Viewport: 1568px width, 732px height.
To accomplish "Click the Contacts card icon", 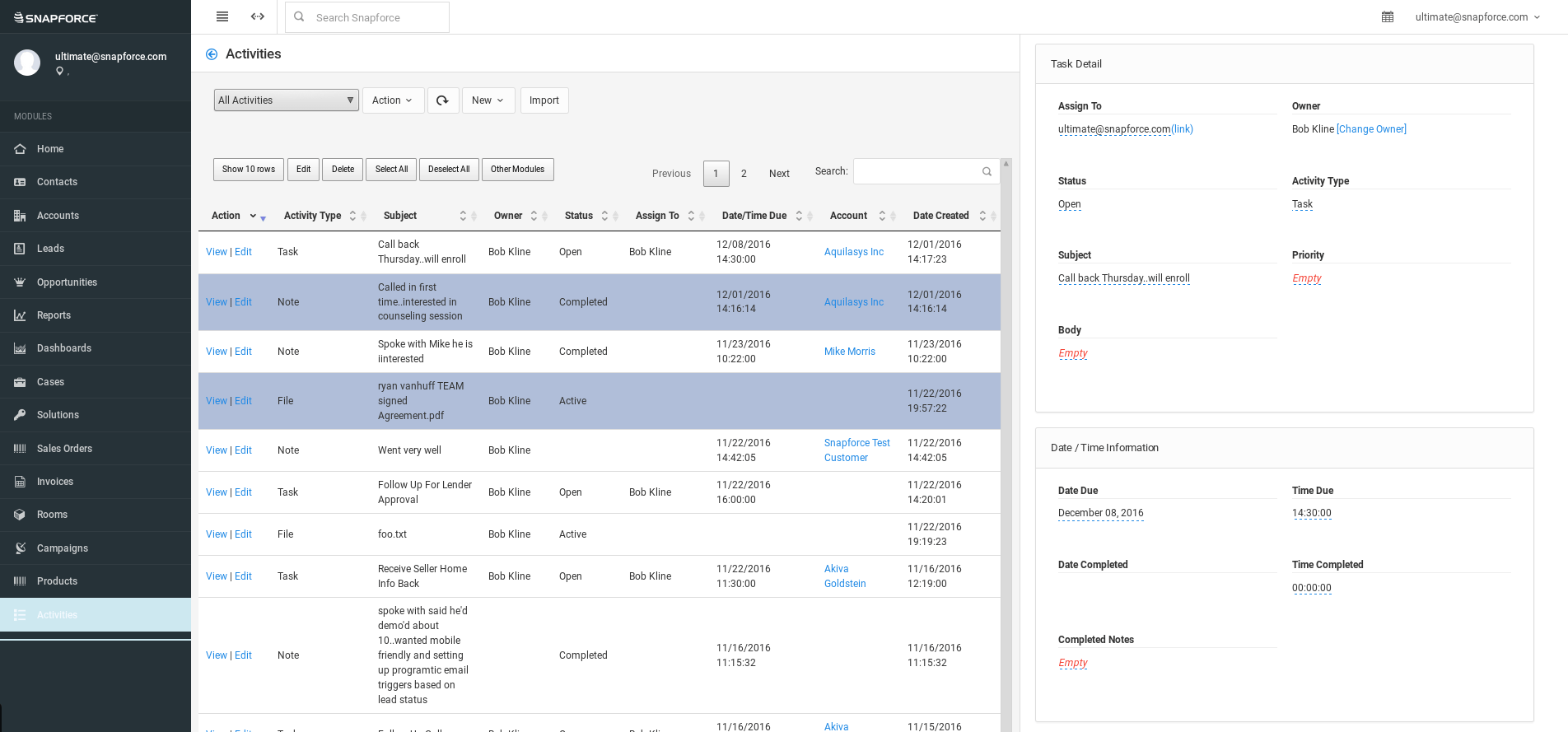I will click(x=20, y=182).
